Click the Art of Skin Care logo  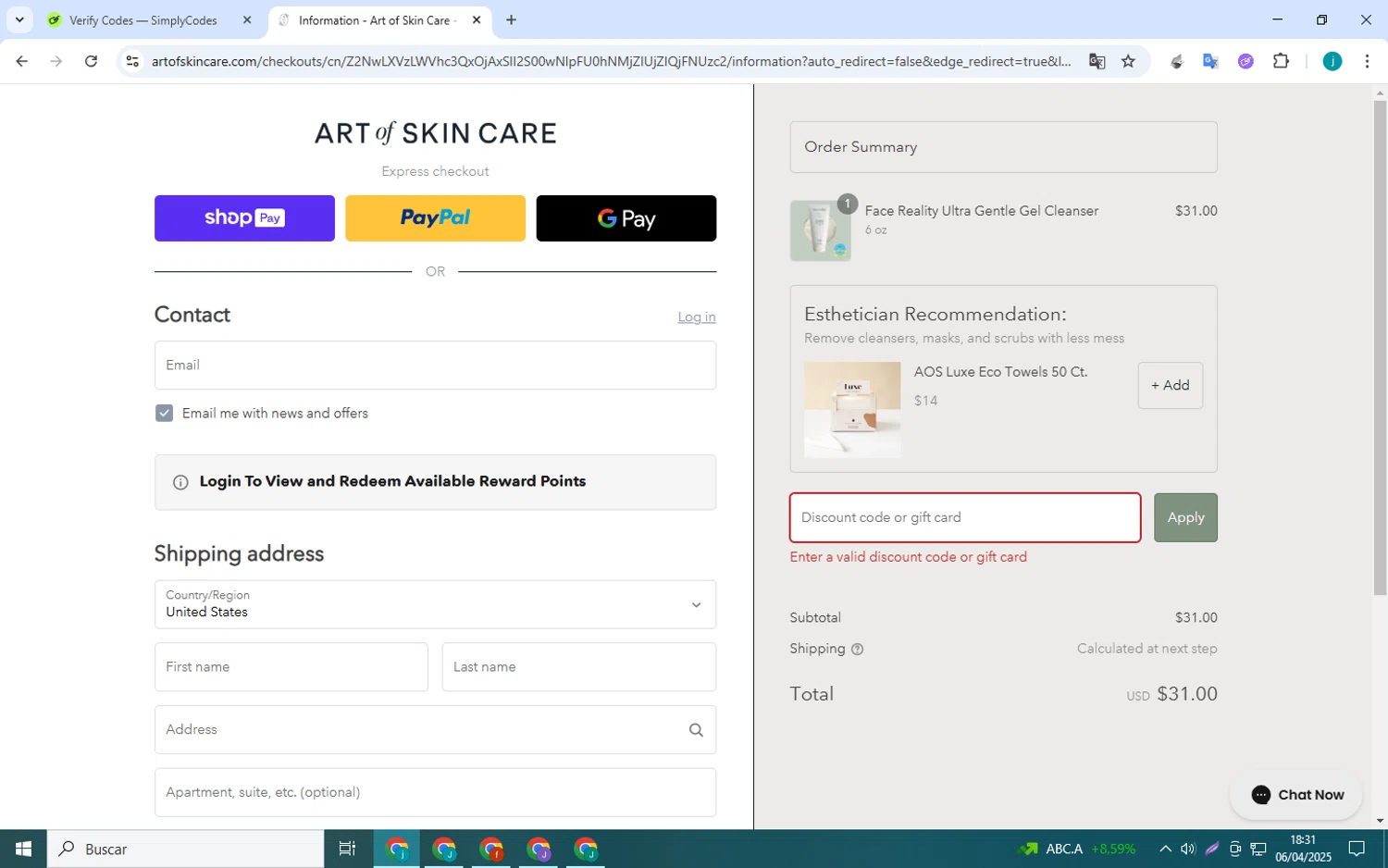click(x=435, y=133)
